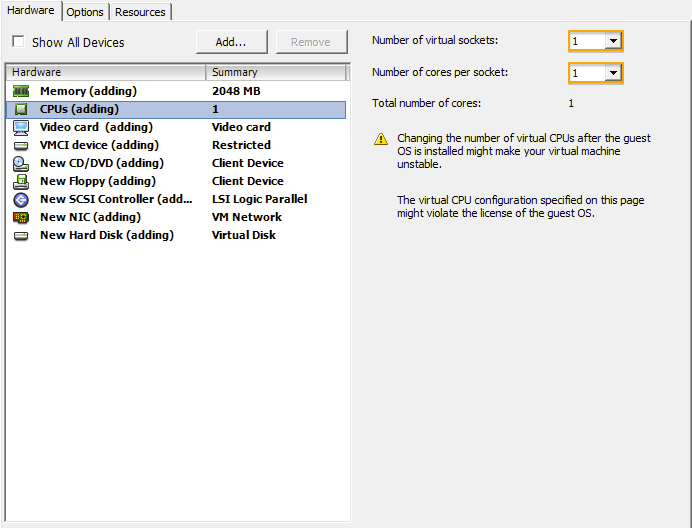Viewport: 692px width, 528px height.
Task: Enable the Show All Devices checkbox
Action: 18,42
